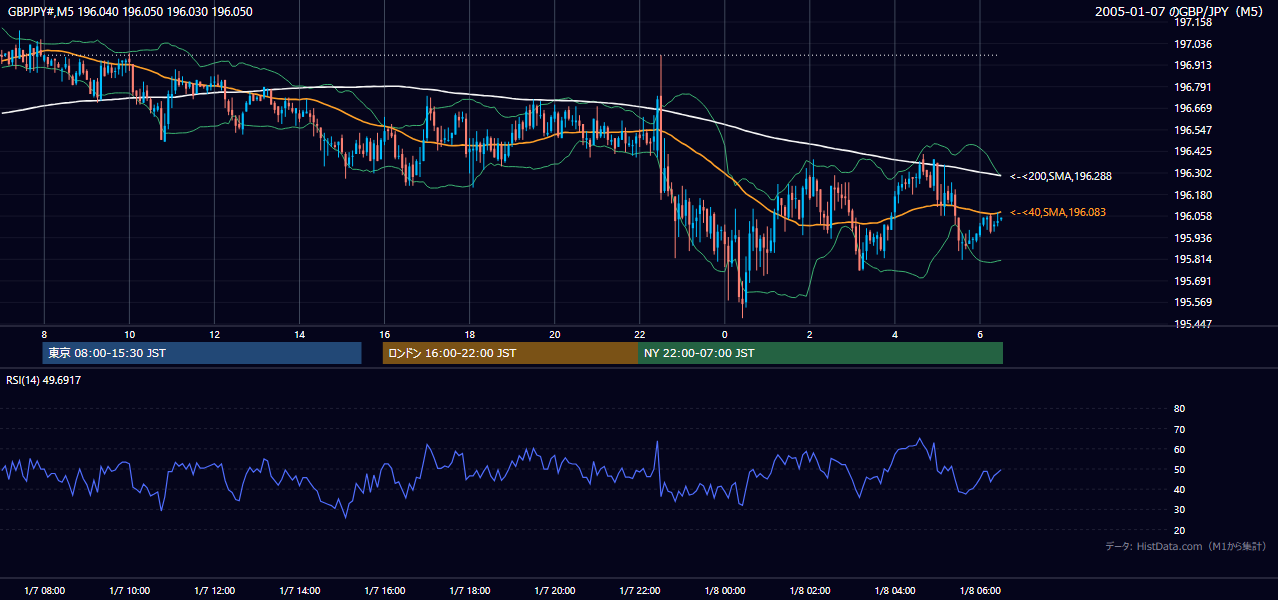Click price axis value 196.547
1278x600 pixels.
(x=1192, y=130)
